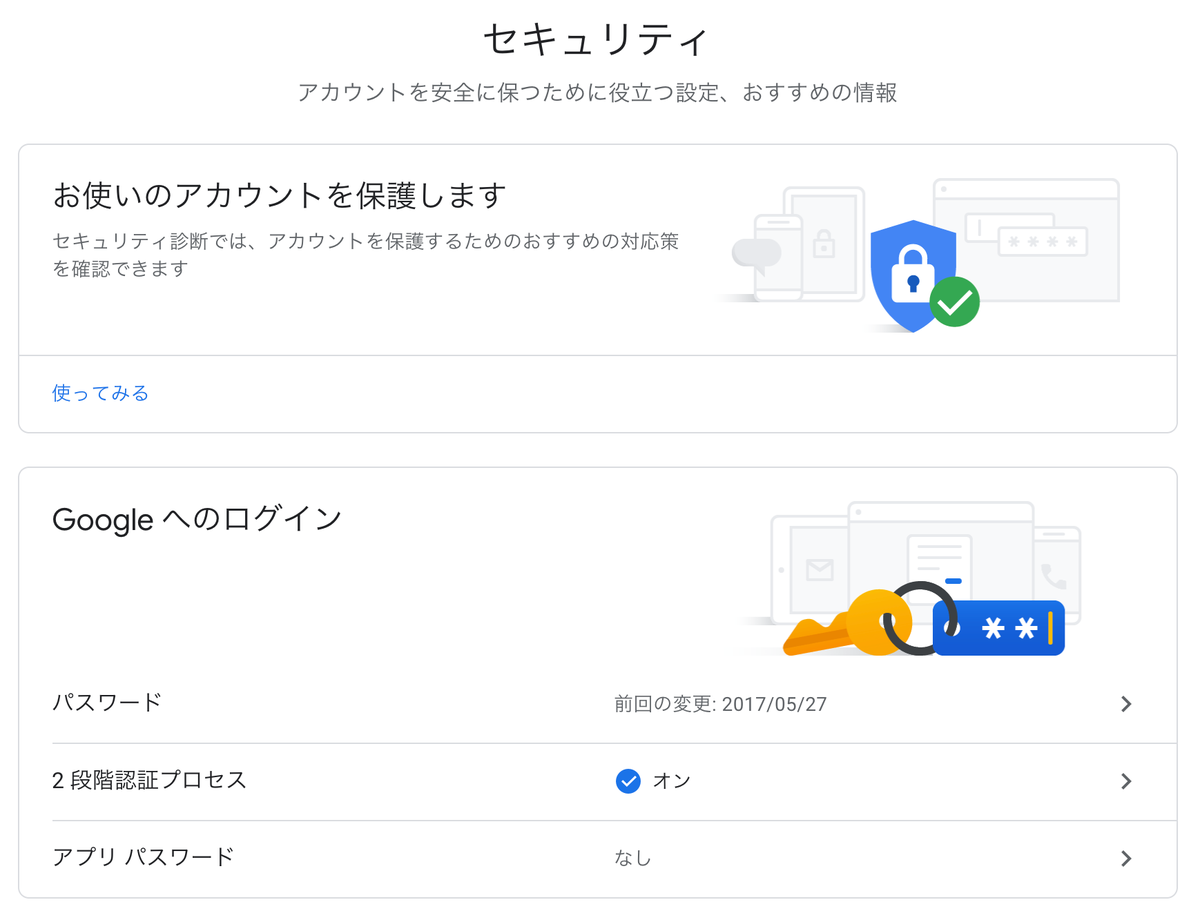Click the grey asterisk password field illustration
The height and width of the screenshot is (911, 1200).
1041,242
